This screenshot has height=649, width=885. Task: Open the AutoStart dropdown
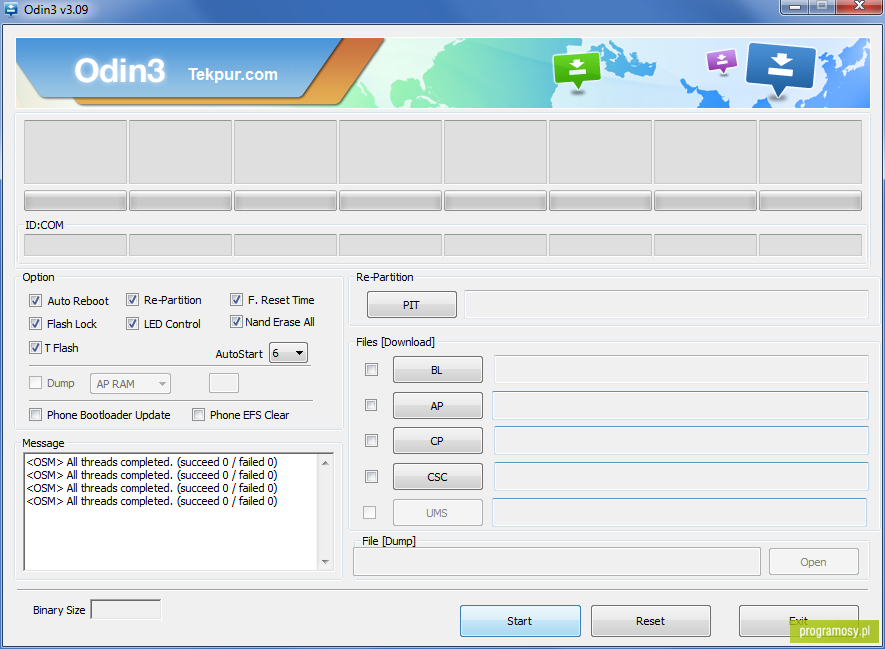(x=288, y=353)
